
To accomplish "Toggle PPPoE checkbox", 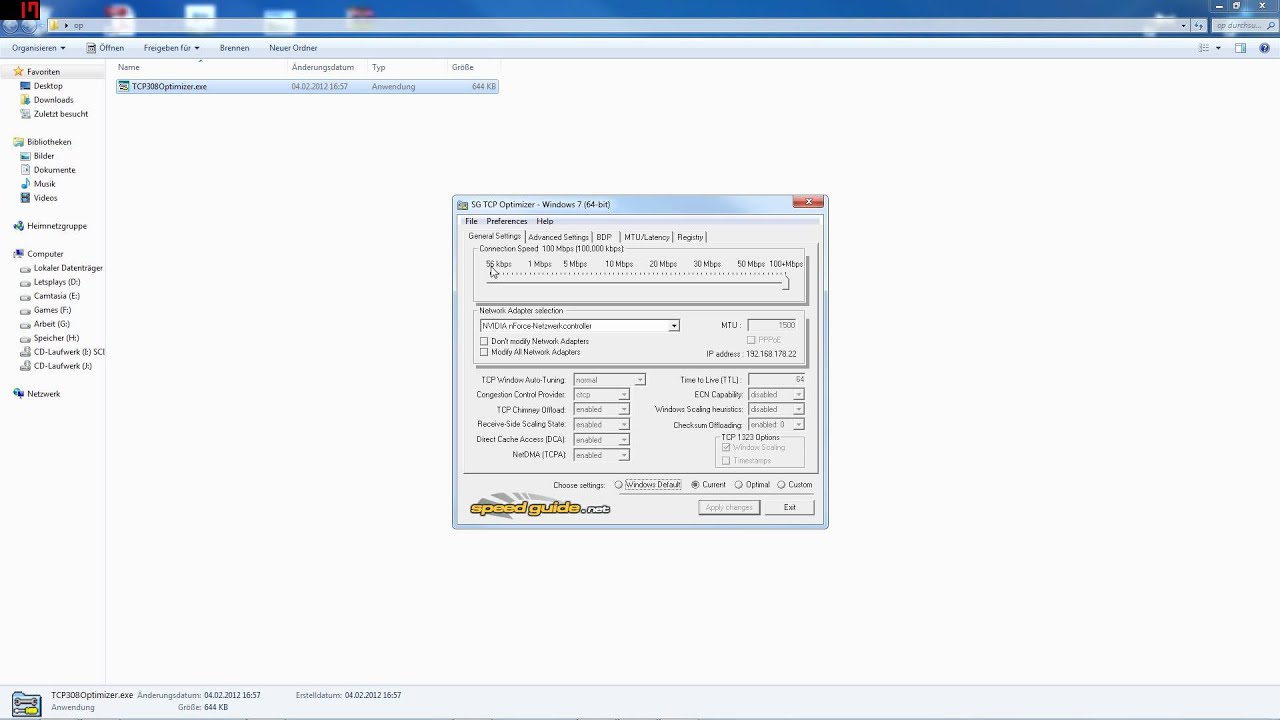I will click(752, 340).
